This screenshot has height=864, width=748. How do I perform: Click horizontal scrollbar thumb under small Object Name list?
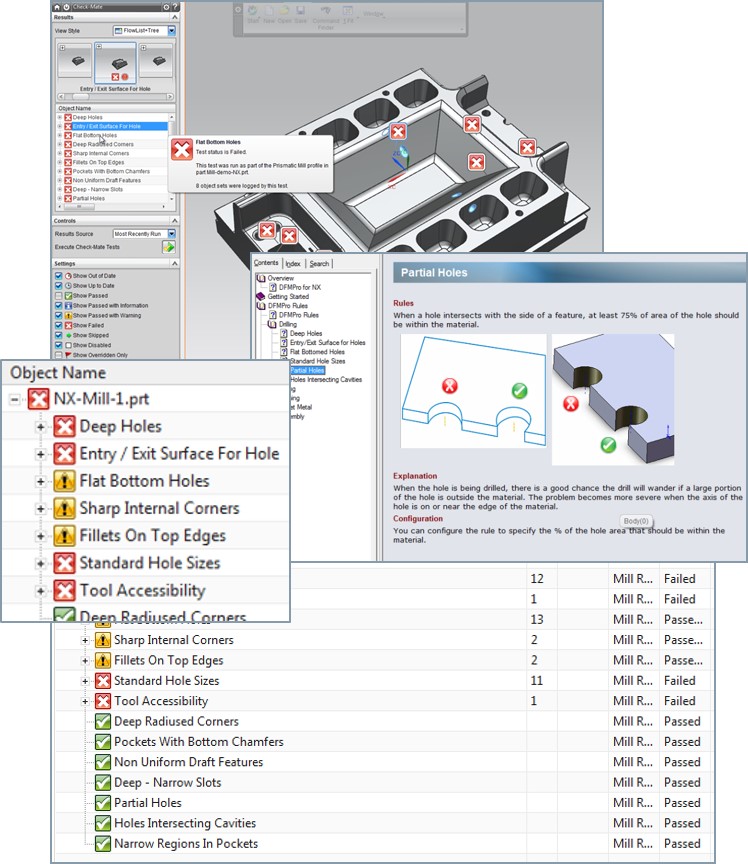click(79, 207)
